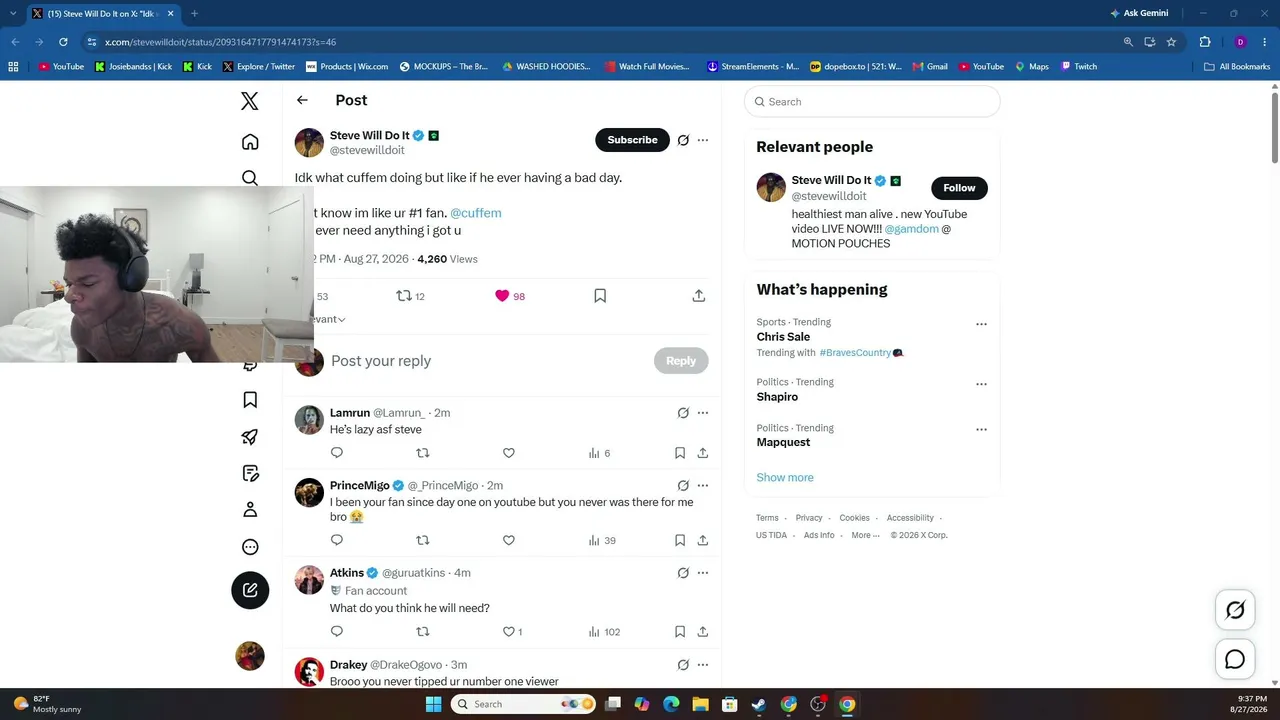Screen dimensions: 1280x720
Task: Share the main post
Action: pos(699,296)
